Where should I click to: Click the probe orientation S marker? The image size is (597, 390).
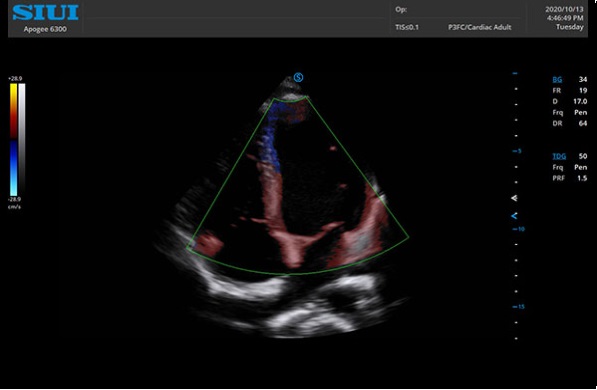tap(298, 78)
